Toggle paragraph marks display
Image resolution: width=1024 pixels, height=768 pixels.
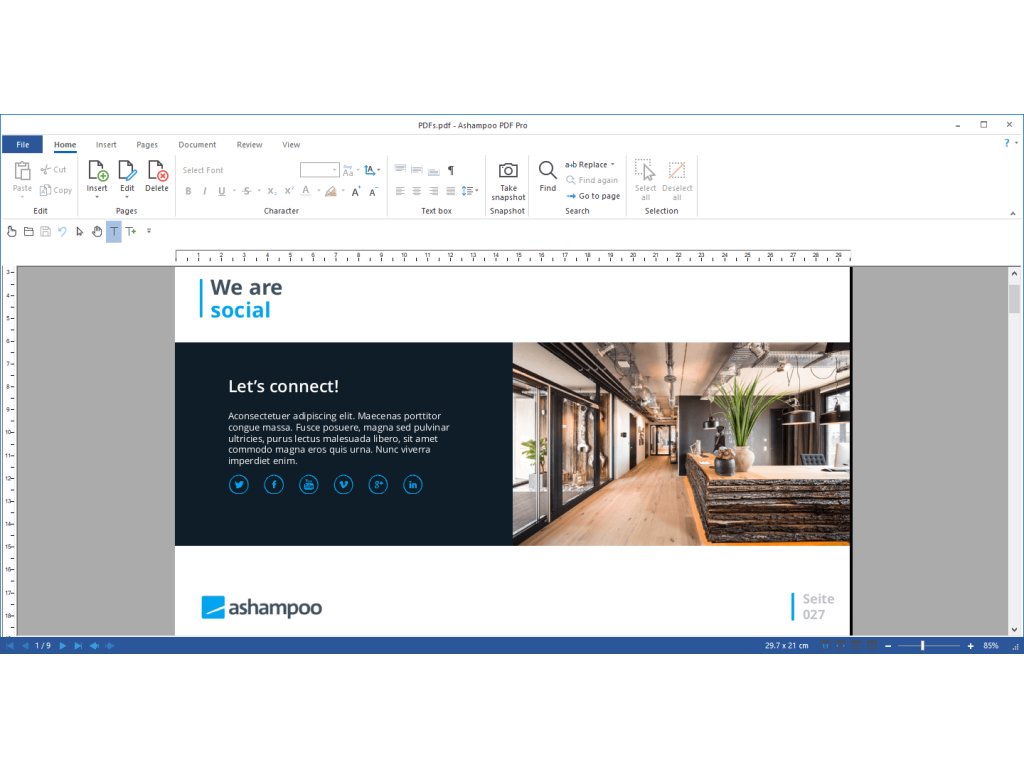[x=451, y=170]
